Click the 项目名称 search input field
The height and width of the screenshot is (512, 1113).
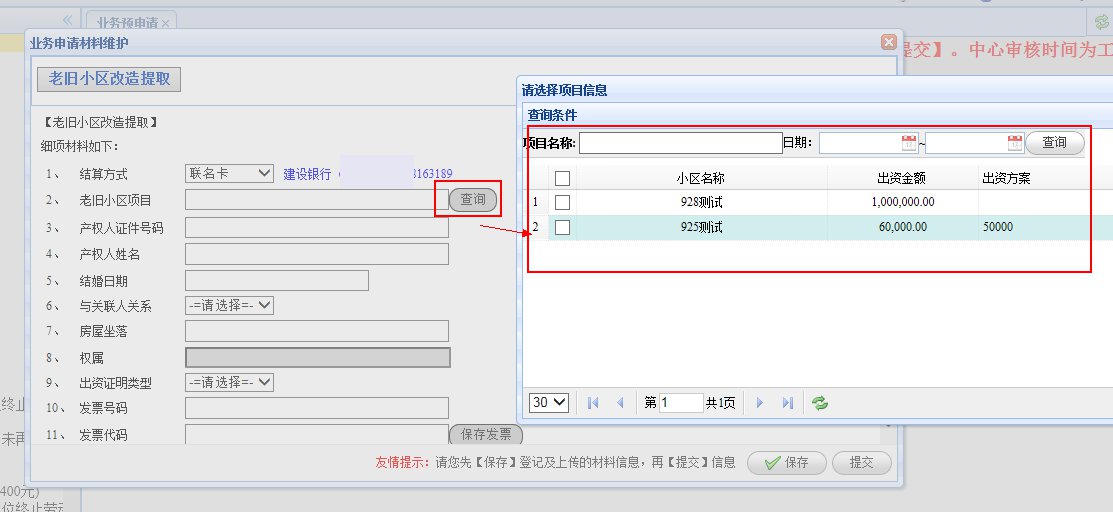(x=680, y=143)
